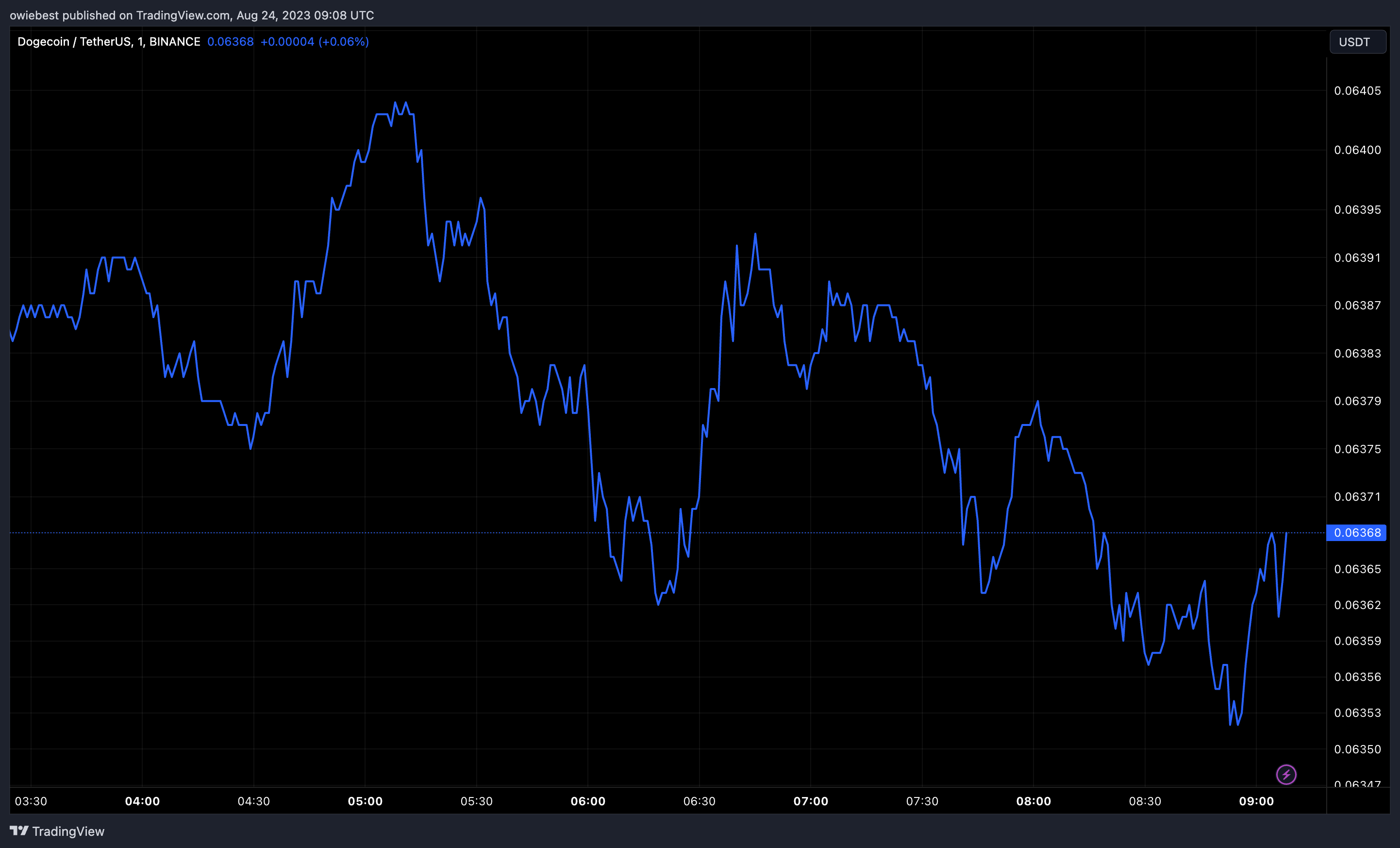Click the 0.06375 price axis label
The height and width of the screenshot is (848, 1400).
(x=1357, y=450)
